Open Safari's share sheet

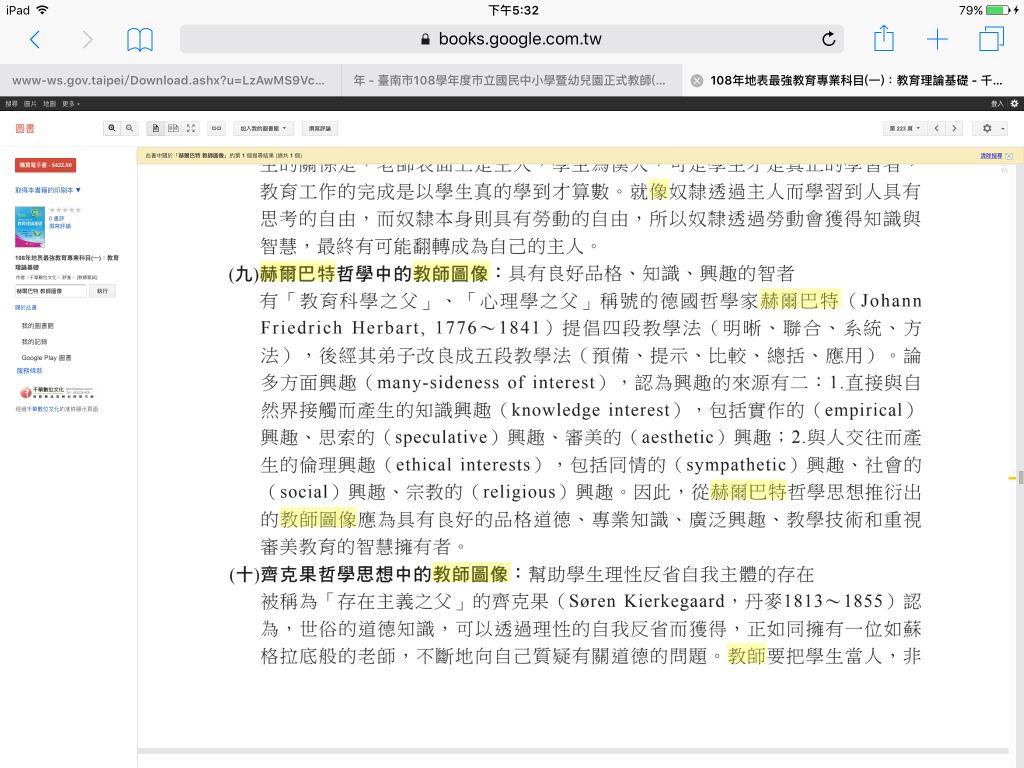pyautogui.click(x=883, y=39)
